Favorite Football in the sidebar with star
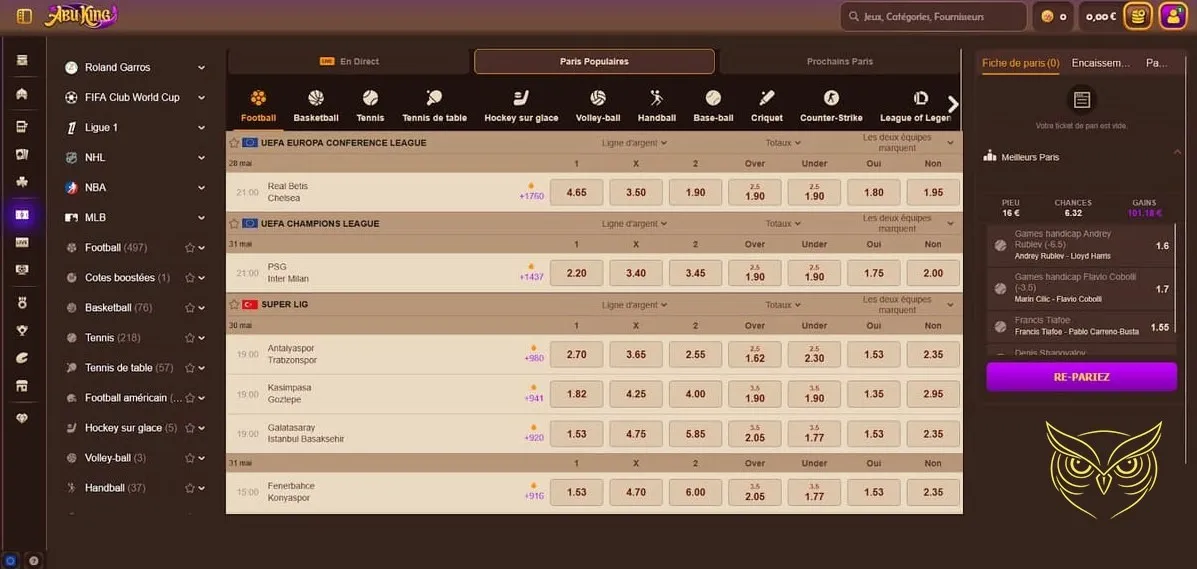 pos(189,247)
